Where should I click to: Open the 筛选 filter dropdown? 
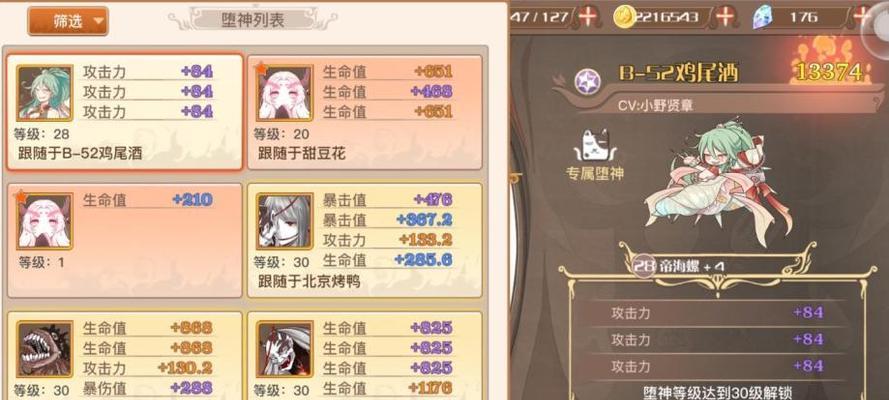pos(67,22)
